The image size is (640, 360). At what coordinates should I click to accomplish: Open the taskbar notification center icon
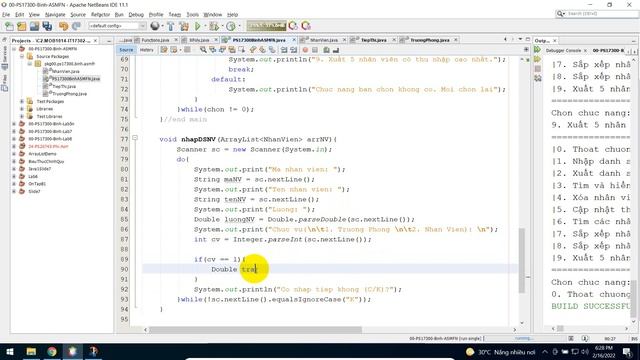pyautogui.click(x=627, y=351)
